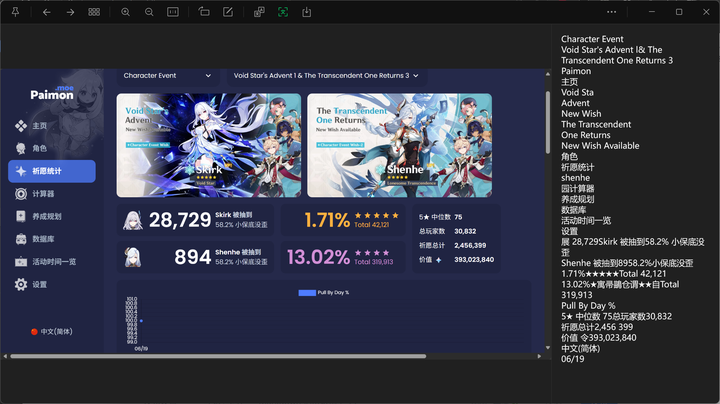Click the Skirk Void Star's Advent banner

click(x=209, y=146)
